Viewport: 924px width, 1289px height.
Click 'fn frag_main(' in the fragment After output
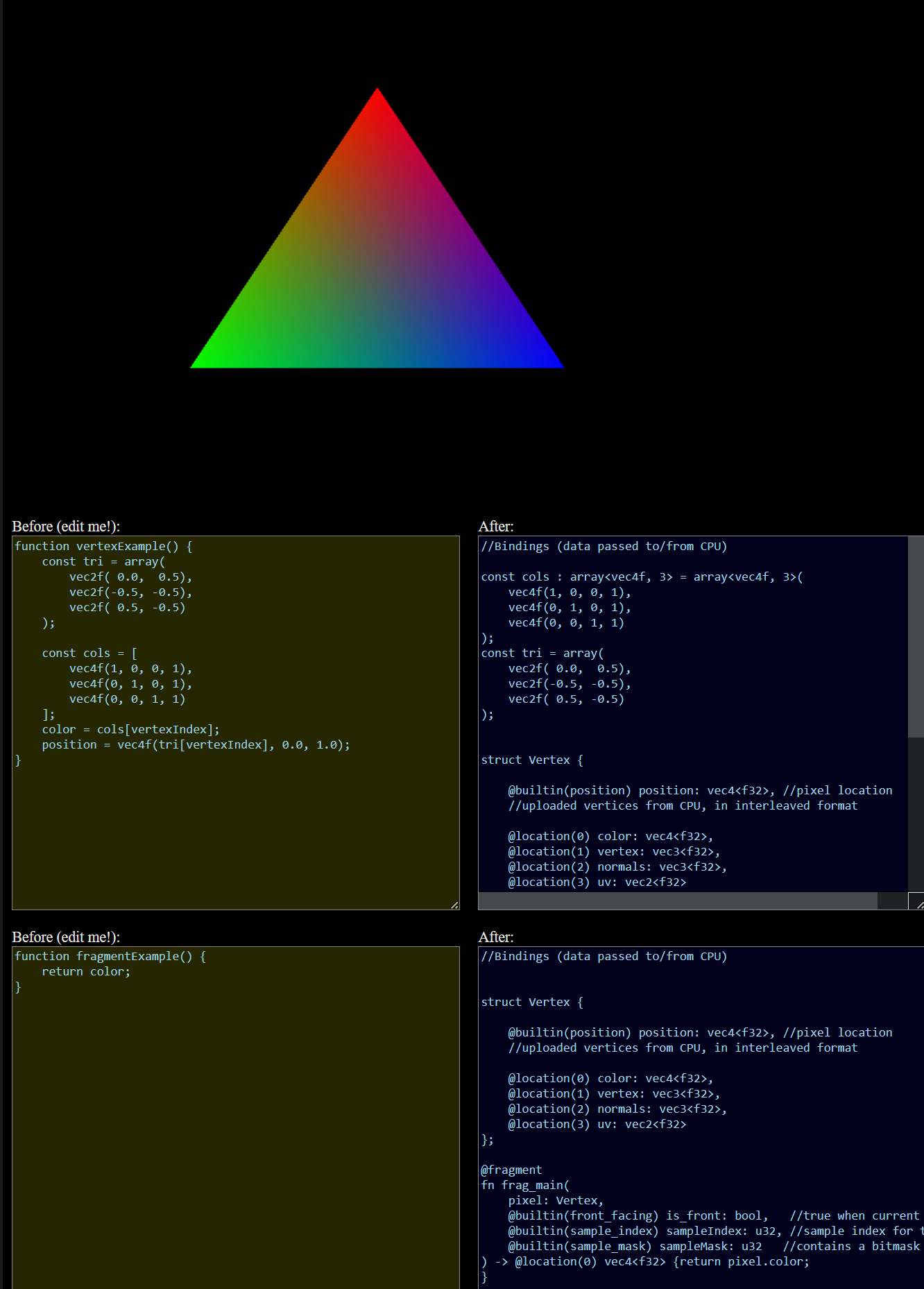(x=525, y=1186)
